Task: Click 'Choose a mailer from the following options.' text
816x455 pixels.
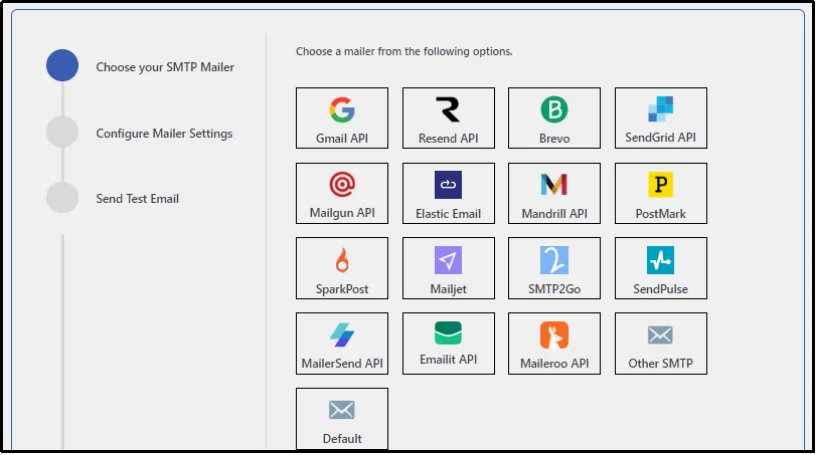Action: pos(404,52)
